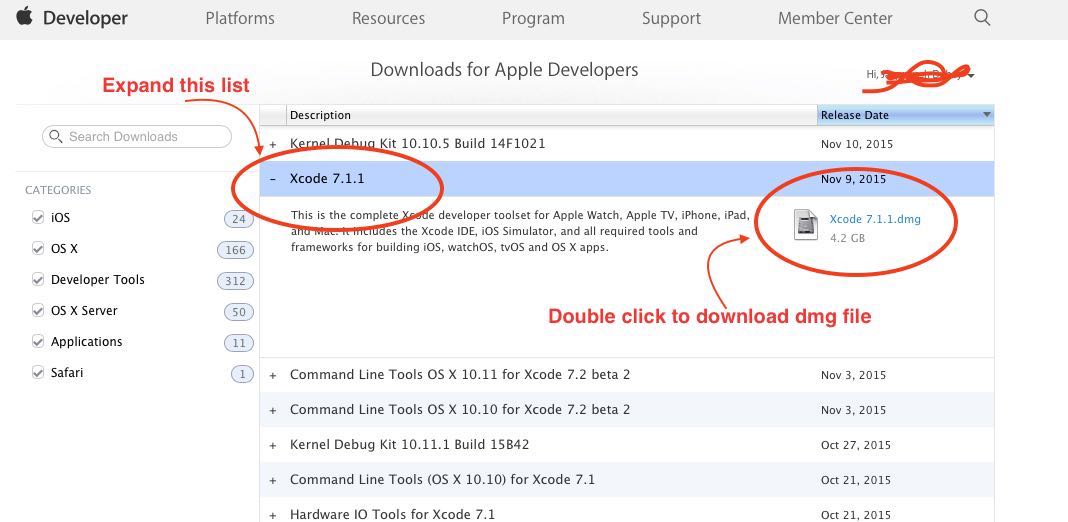The width and height of the screenshot is (1068, 522).
Task: Toggle the Safari category checkbox
Action: (x=38, y=373)
